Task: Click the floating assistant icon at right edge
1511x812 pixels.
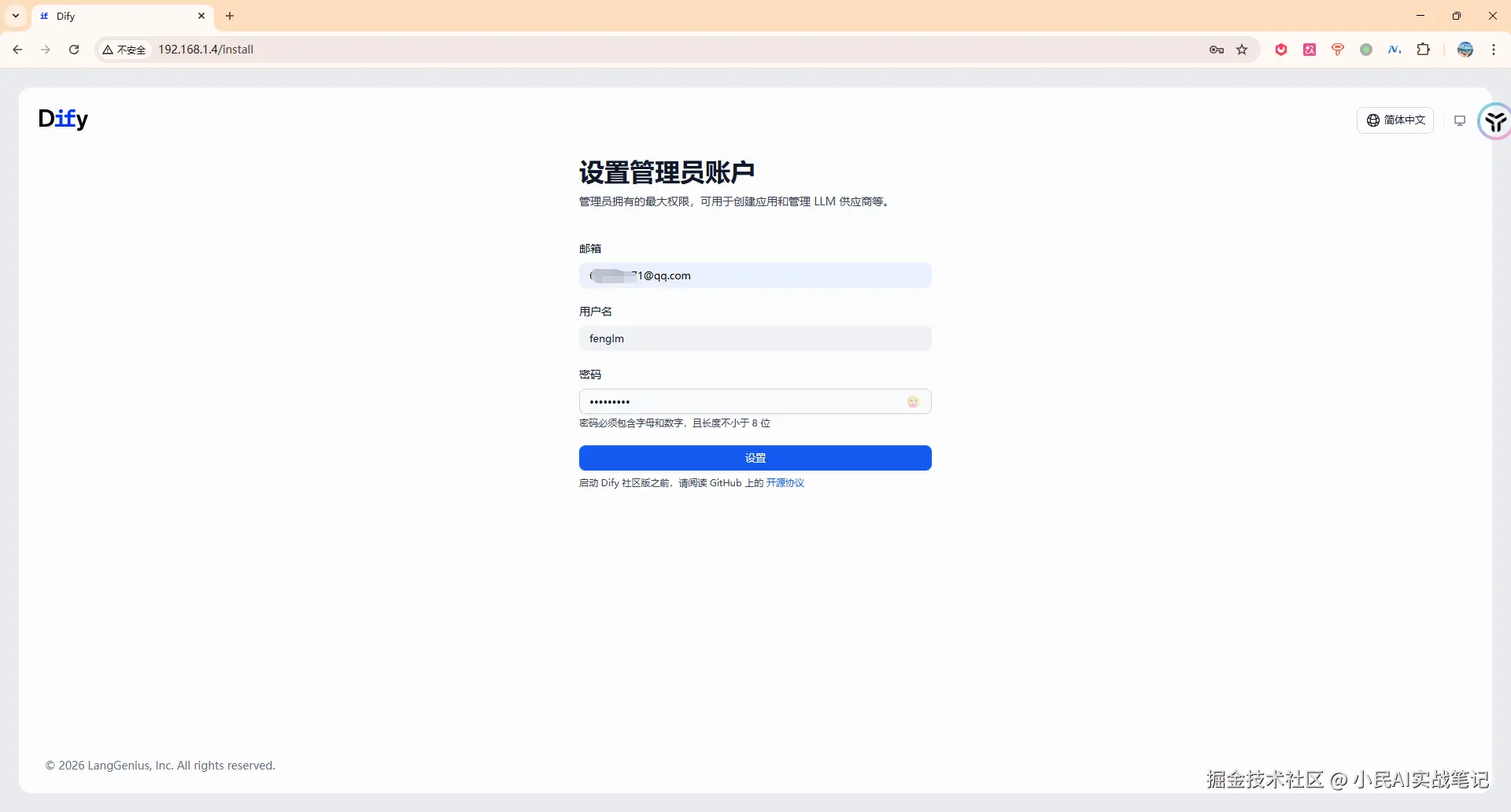Action: tap(1494, 121)
